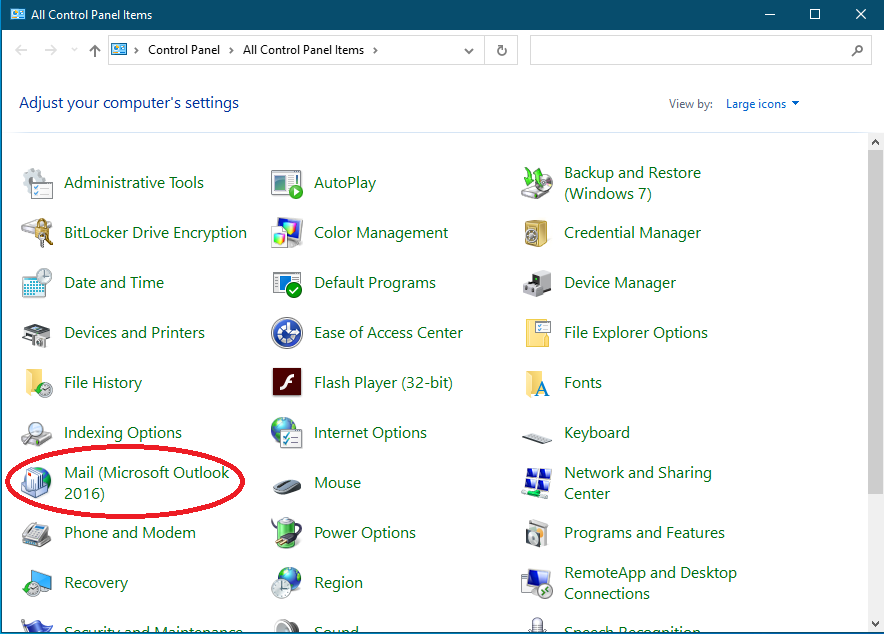The width and height of the screenshot is (884, 634).
Task: Open the Region globe icon
Action: tap(287, 583)
